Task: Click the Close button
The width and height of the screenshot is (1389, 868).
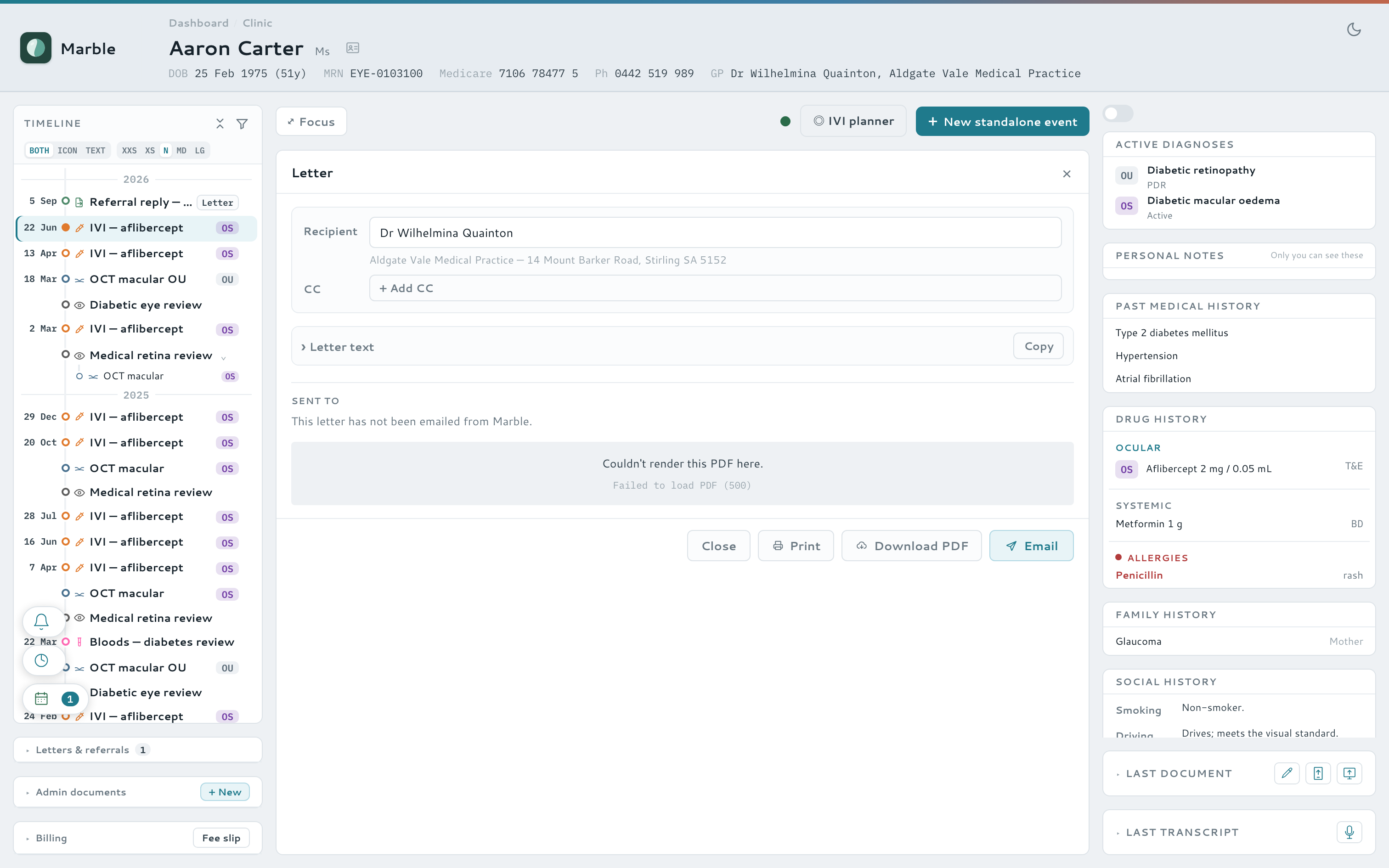Action: [718, 546]
